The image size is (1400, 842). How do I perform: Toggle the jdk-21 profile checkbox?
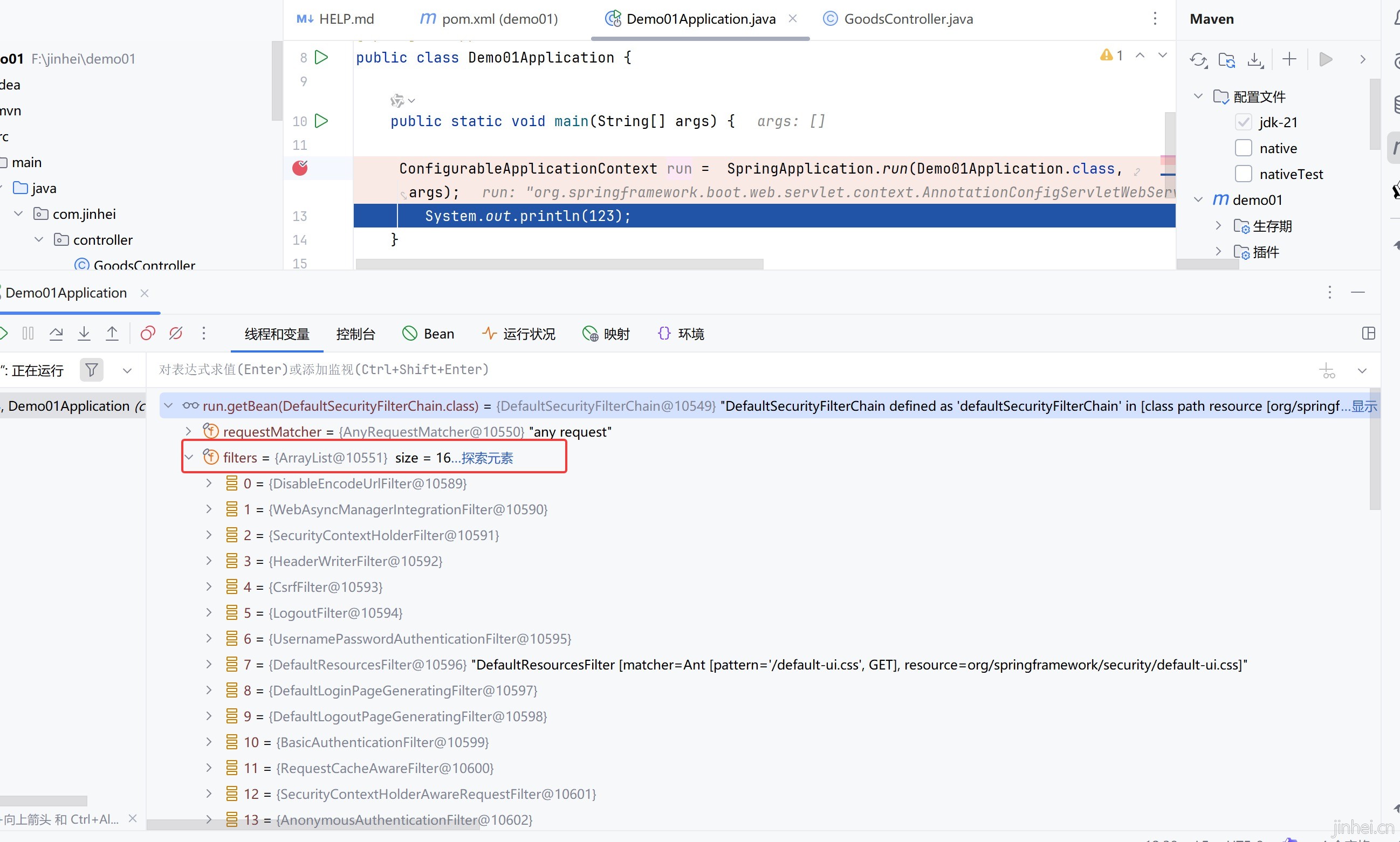(1243, 122)
